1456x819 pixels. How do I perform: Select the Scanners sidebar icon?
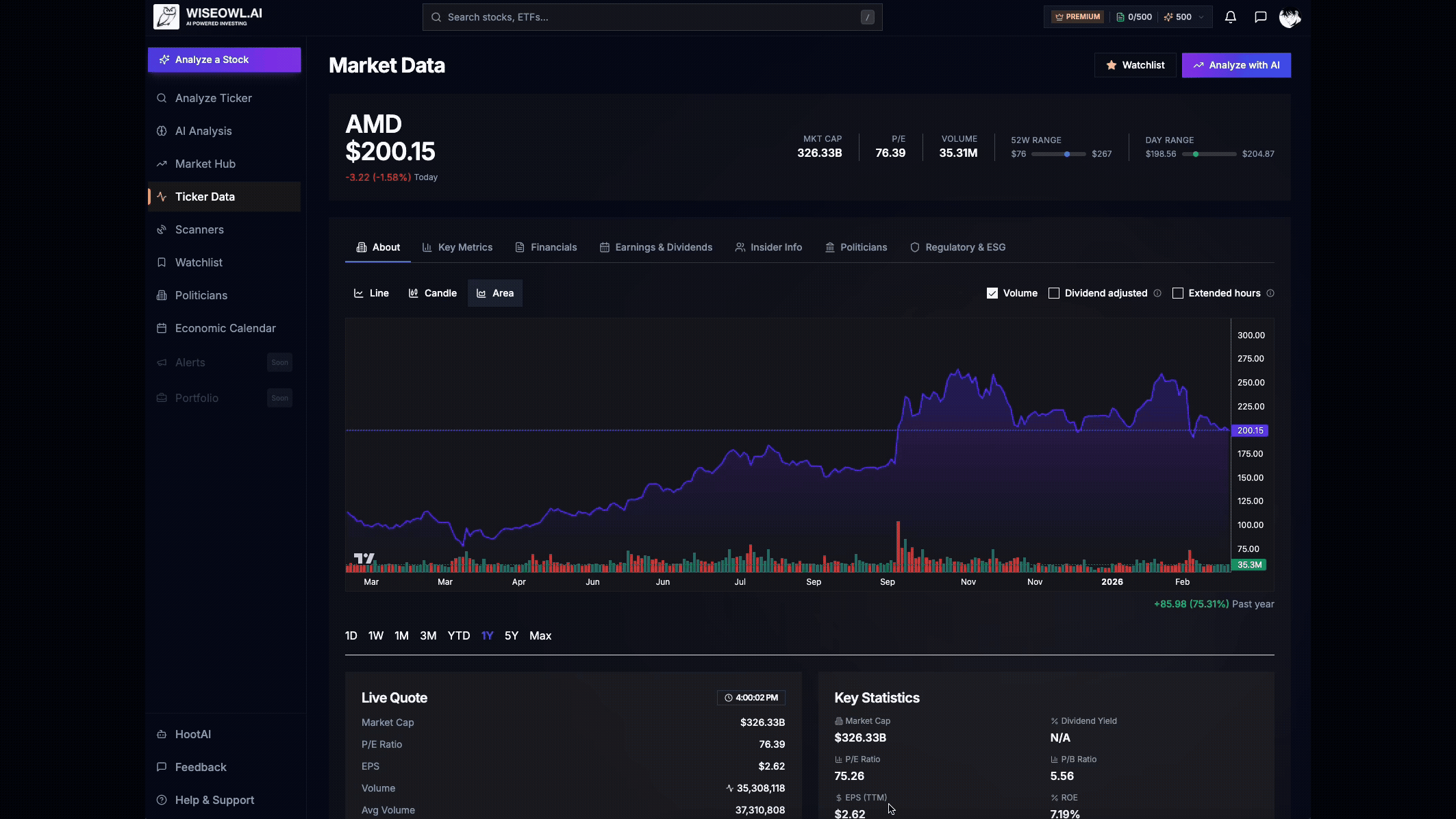(x=162, y=229)
